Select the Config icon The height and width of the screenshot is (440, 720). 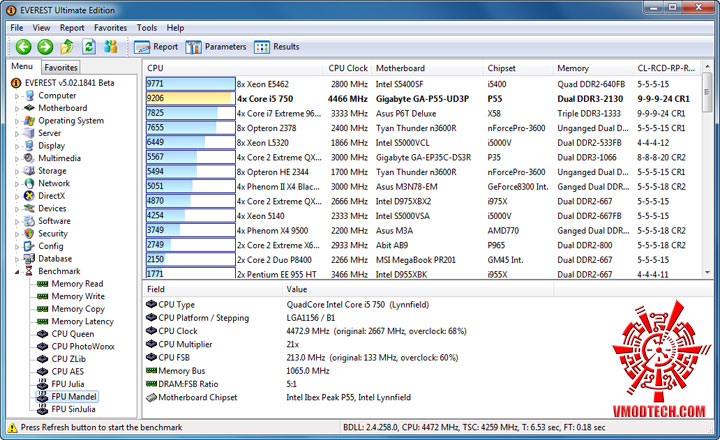29,246
